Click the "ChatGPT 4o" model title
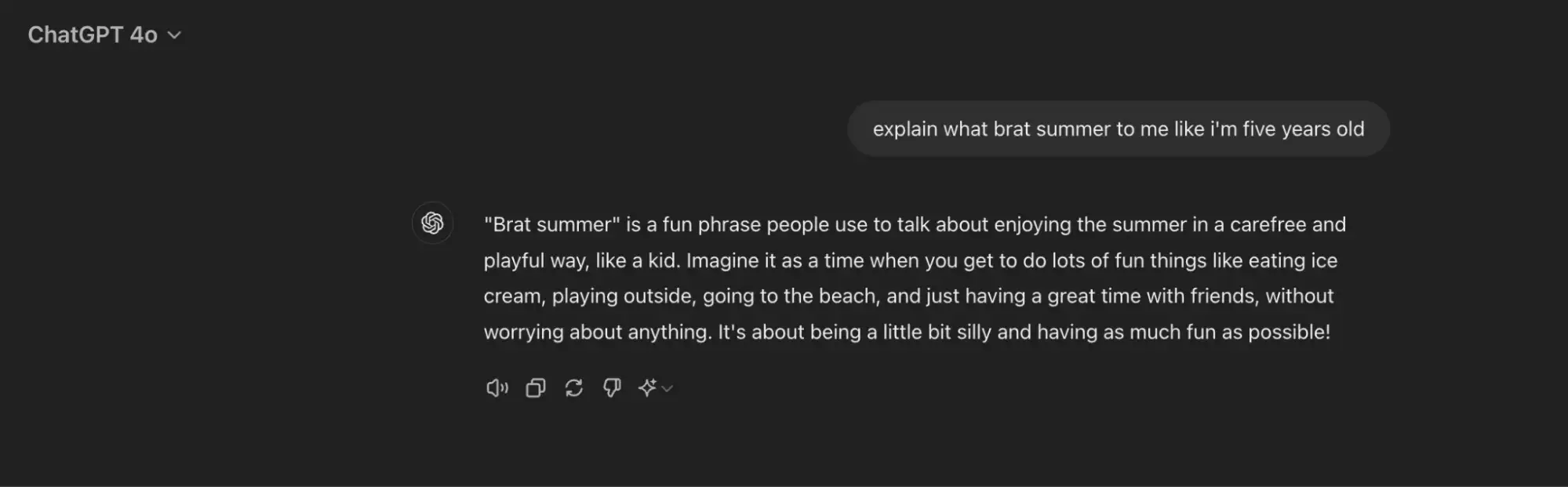The width and height of the screenshot is (1568, 487). tap(93, 35)
